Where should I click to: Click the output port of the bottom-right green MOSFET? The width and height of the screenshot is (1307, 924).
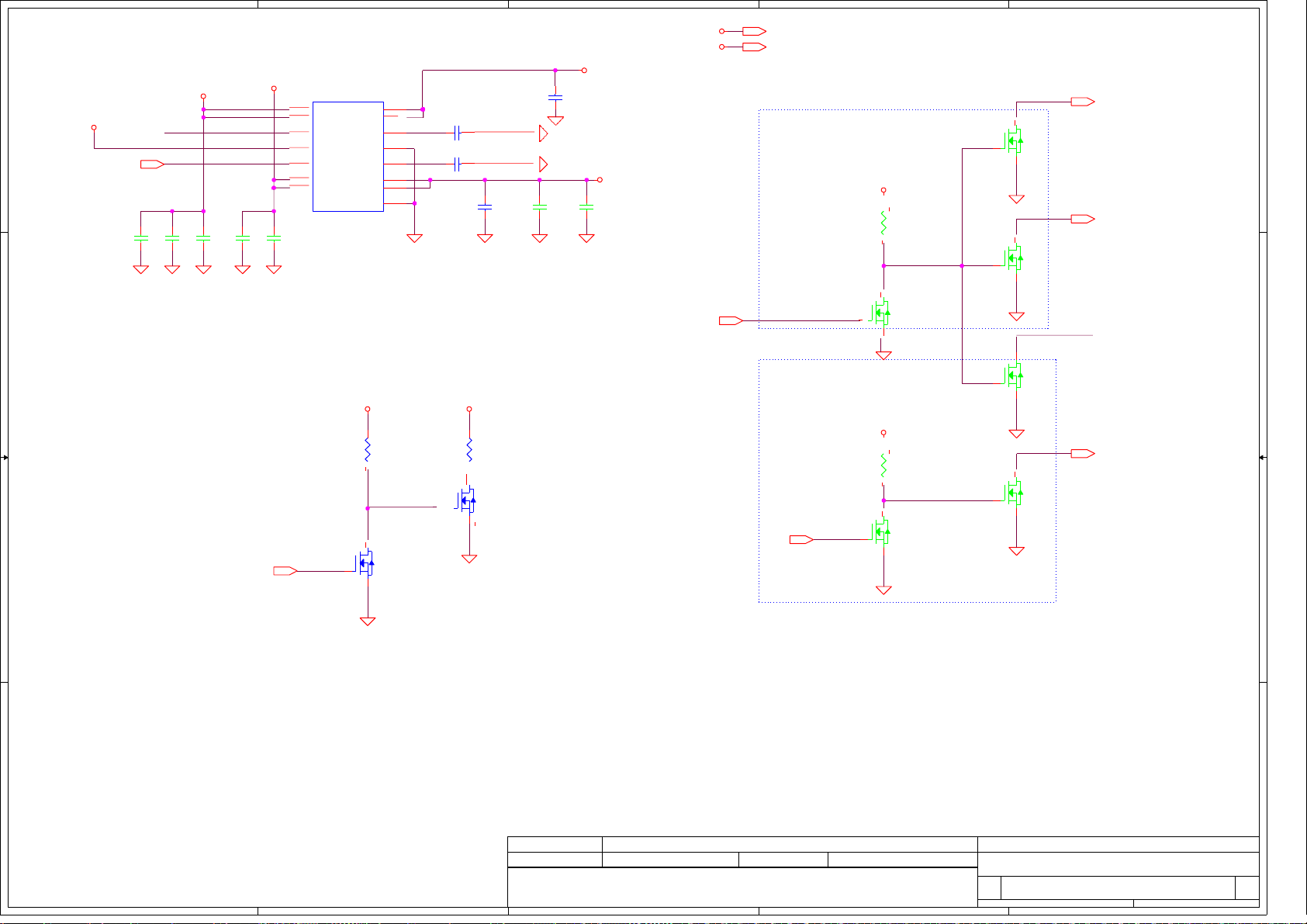click(1082, 453)
